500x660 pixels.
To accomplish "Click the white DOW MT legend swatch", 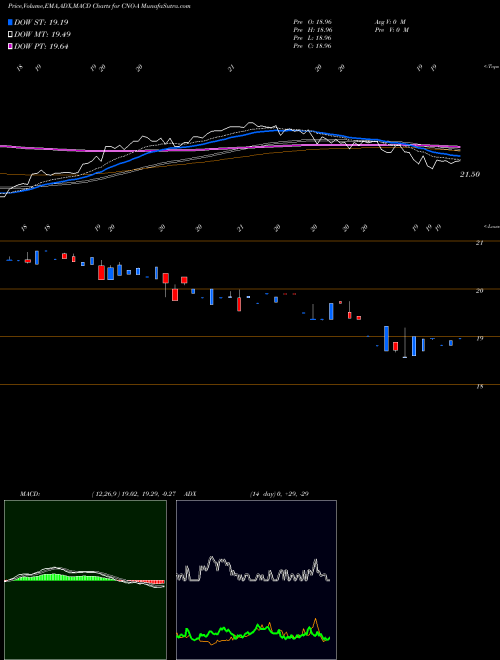I will pos(10,35).
